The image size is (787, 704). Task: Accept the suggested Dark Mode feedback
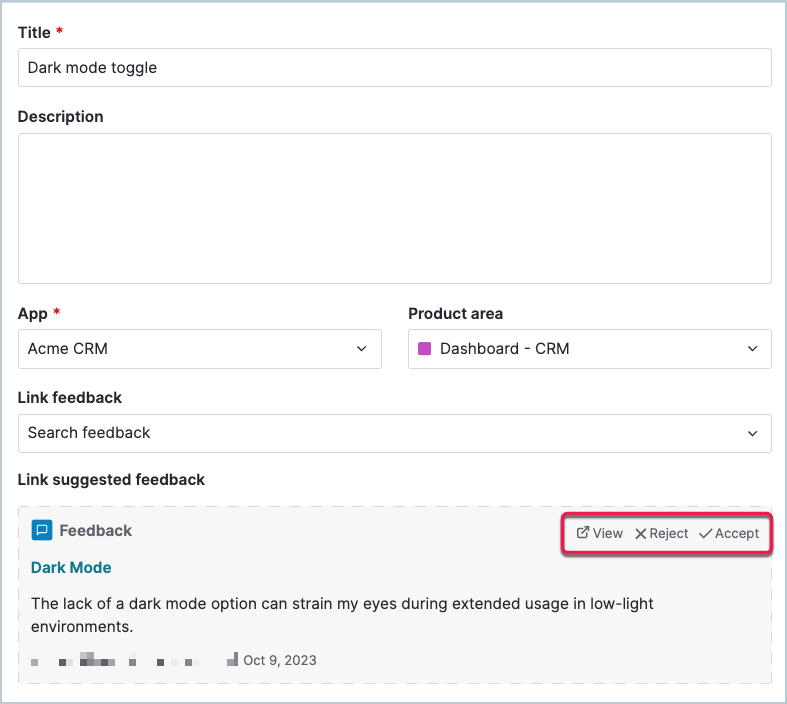click(x=729, y=533)
